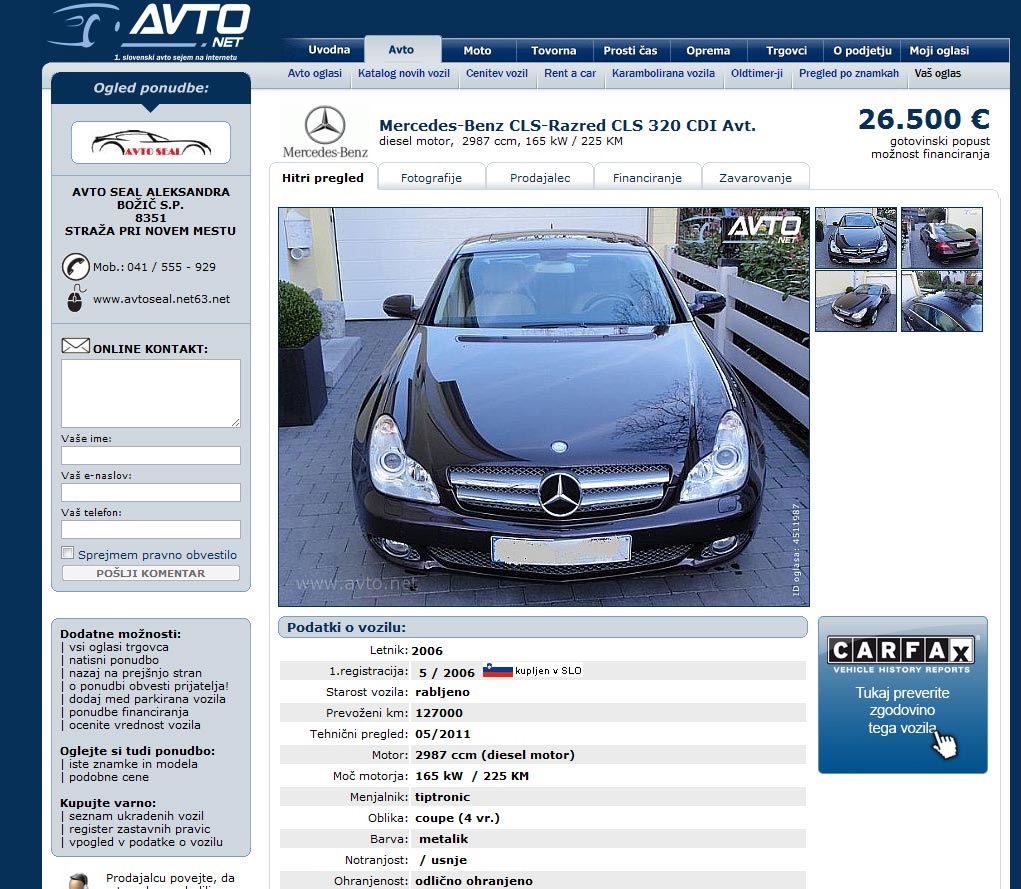
Task: Switch to the Prodajalec tab
Action: pos(540,178)
